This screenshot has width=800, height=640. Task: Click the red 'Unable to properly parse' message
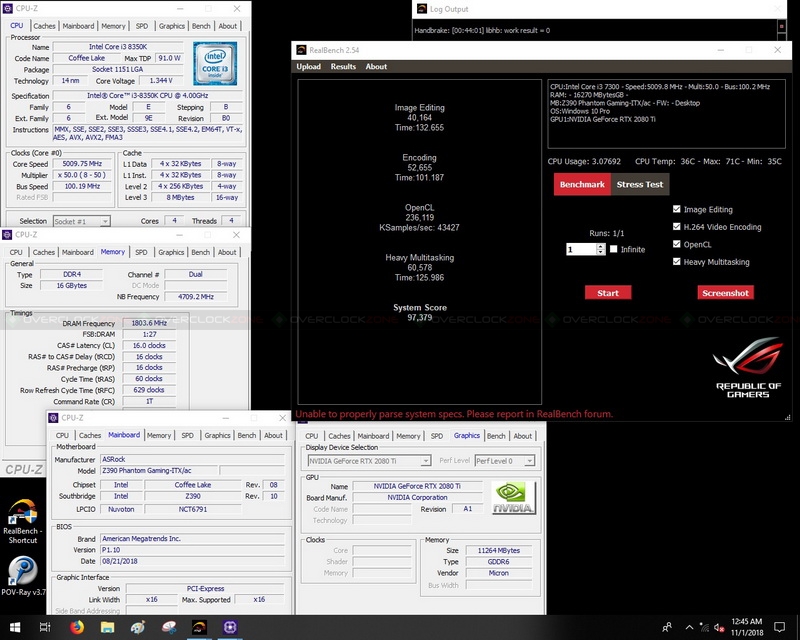454,414
